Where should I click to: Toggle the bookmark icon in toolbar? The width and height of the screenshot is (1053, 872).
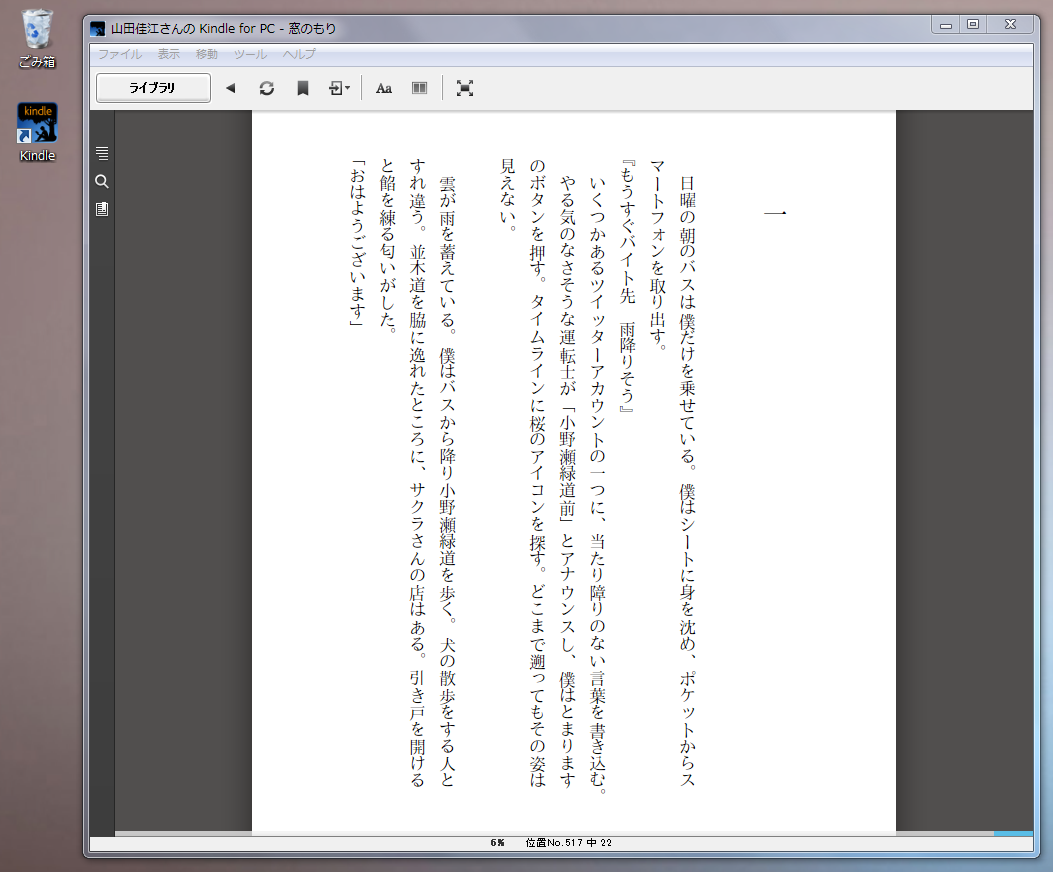coord(303,88)
